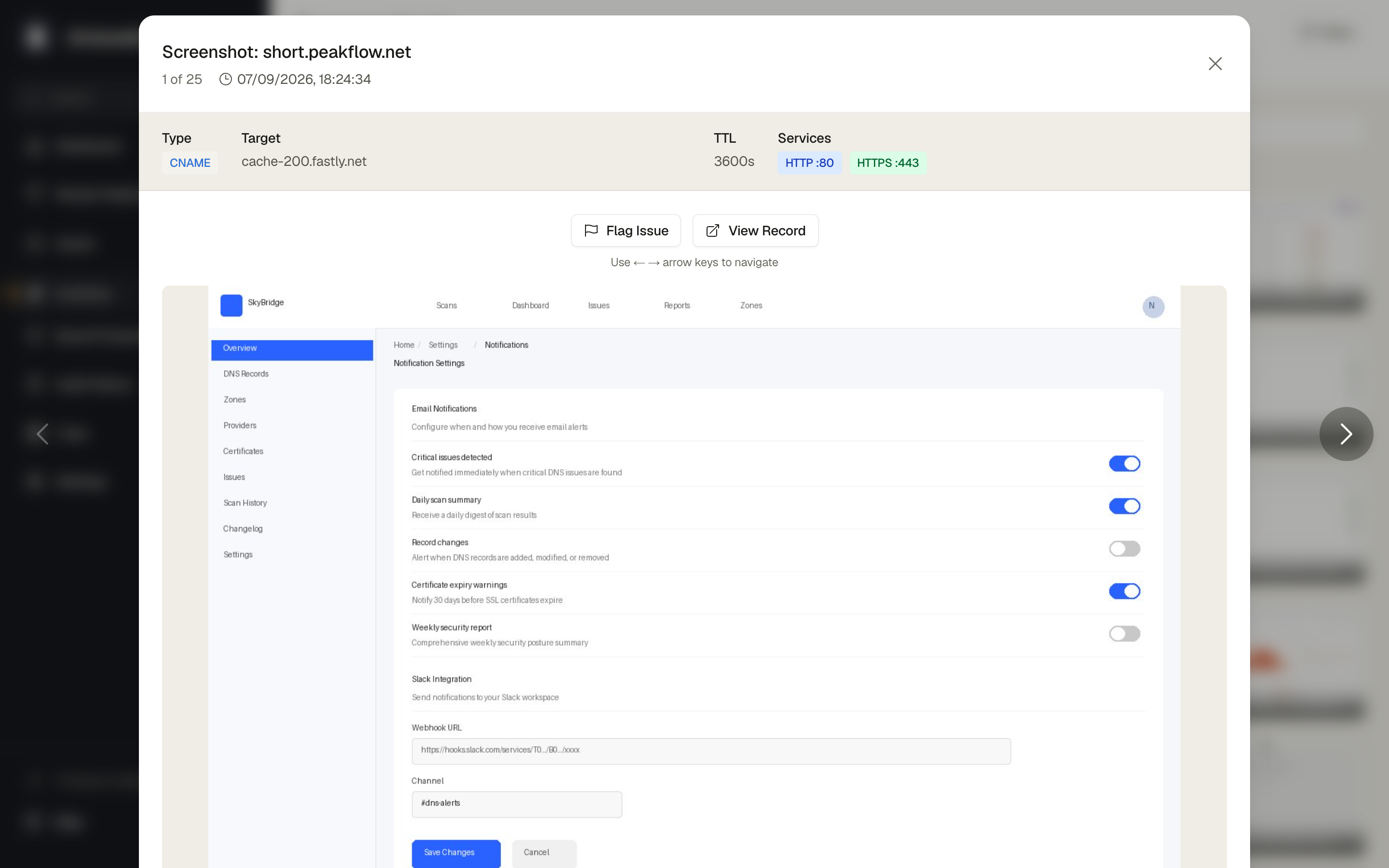Click the Cancel button
This screenshot has height=868, width=1389.
[544, 853]
